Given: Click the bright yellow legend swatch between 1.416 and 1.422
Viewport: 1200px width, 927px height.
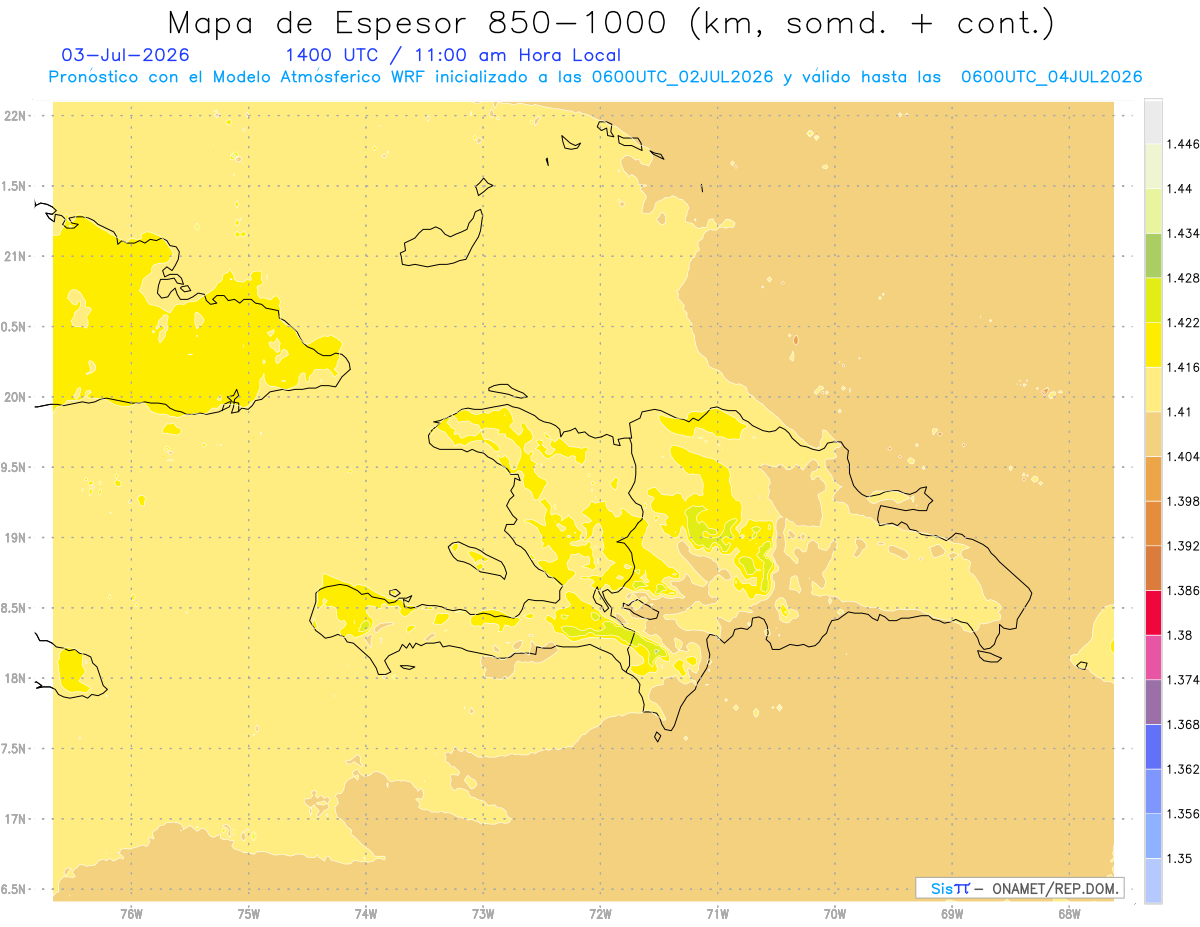Looking at the screenshot, I should (x=1153, y=344).
